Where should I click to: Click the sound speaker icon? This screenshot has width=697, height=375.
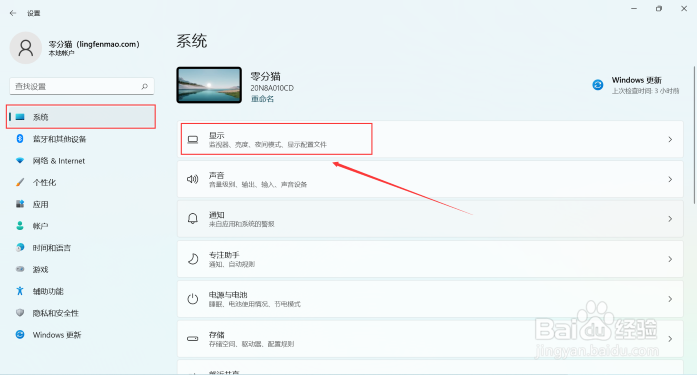click(x=192, y=179)
